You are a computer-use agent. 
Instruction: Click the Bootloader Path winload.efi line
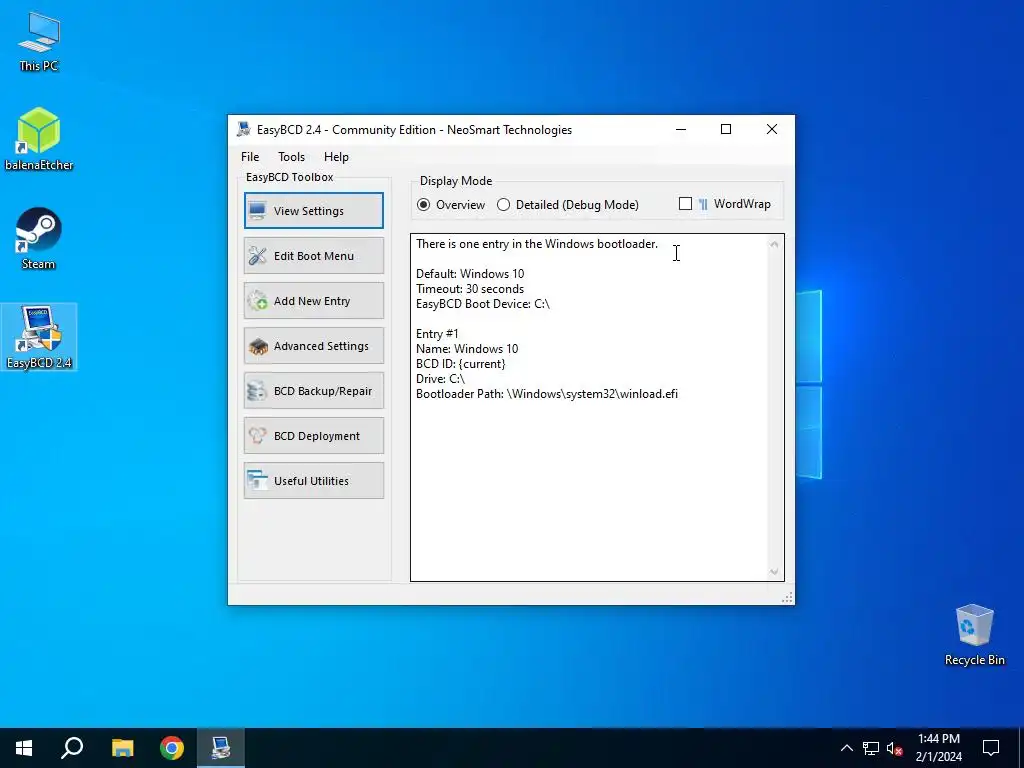coord(547,394)
